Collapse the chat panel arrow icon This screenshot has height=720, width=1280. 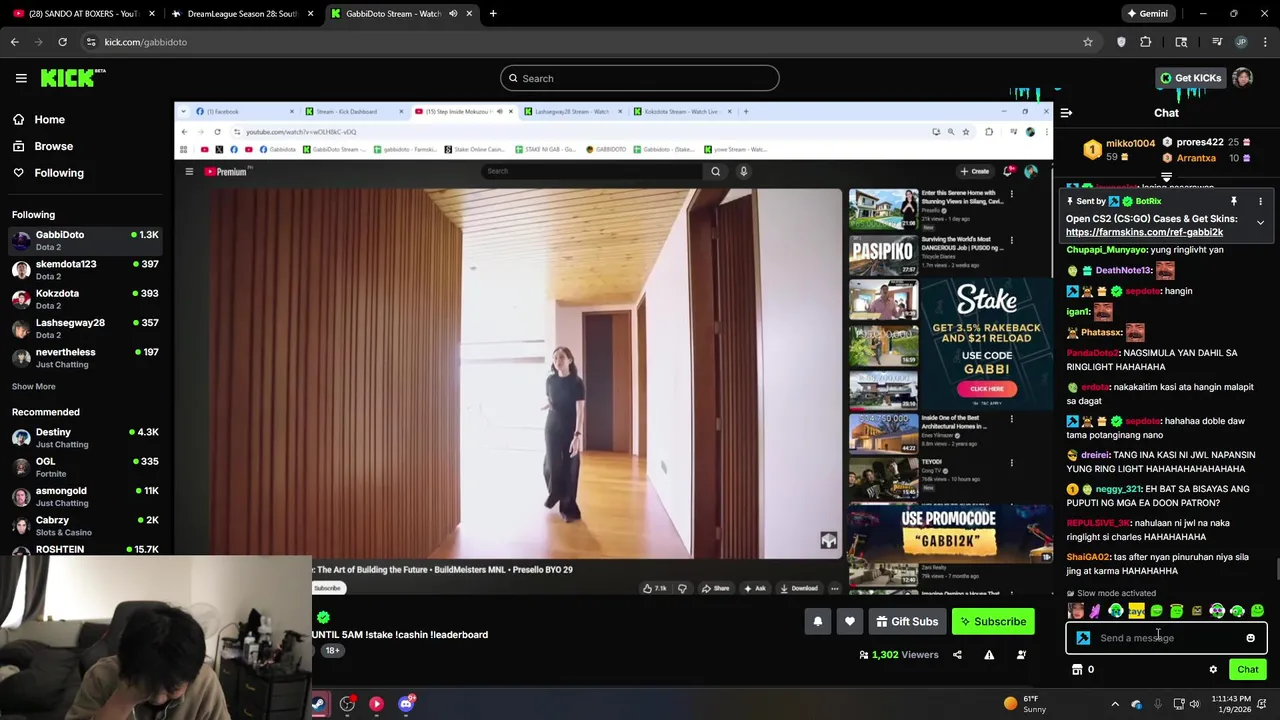[1066, 113]
